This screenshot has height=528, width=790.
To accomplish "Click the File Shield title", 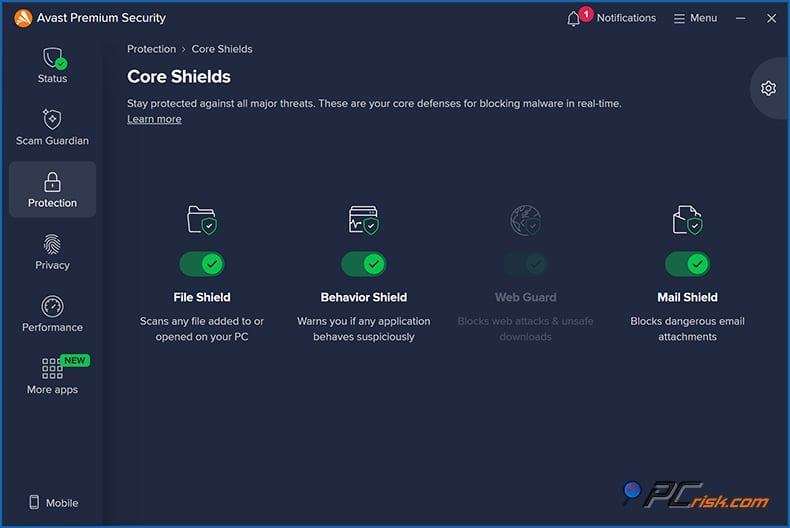I will click(x=202, y=297).
